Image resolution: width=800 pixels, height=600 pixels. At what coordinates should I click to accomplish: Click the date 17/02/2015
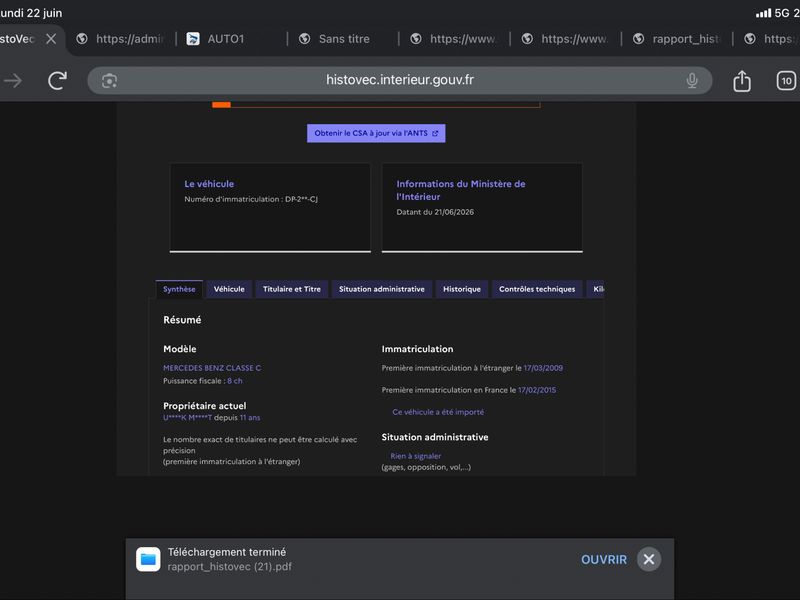tap(537, 390)
